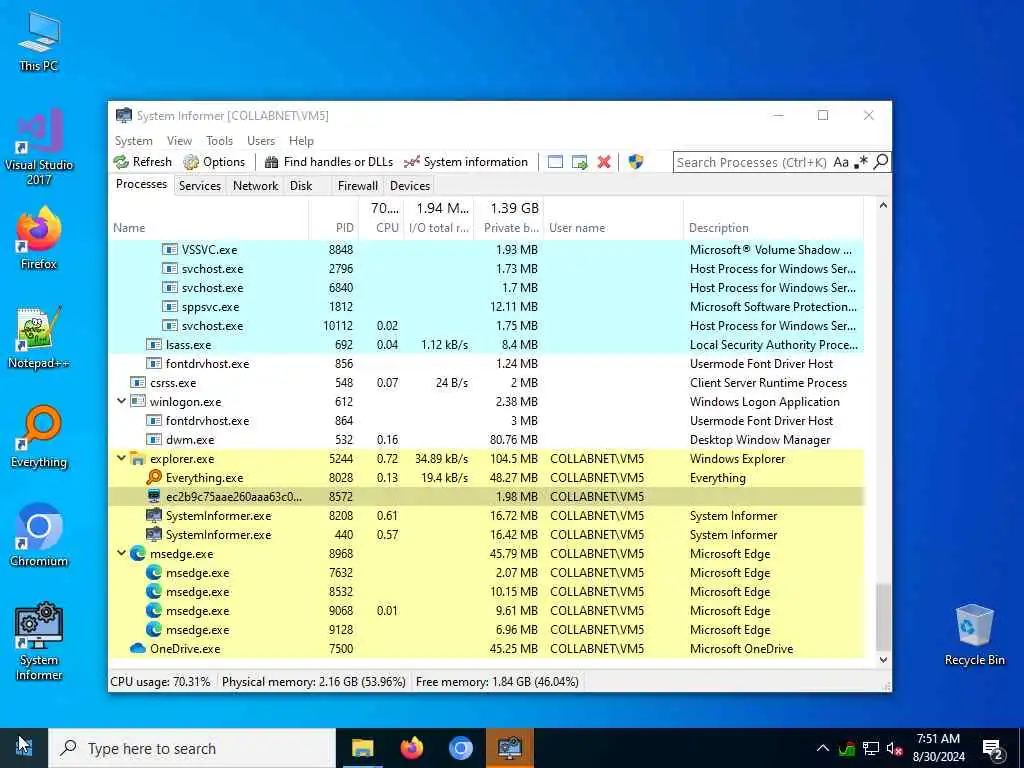Toggle case-sensitive Aa search option

tap(841, 162)
